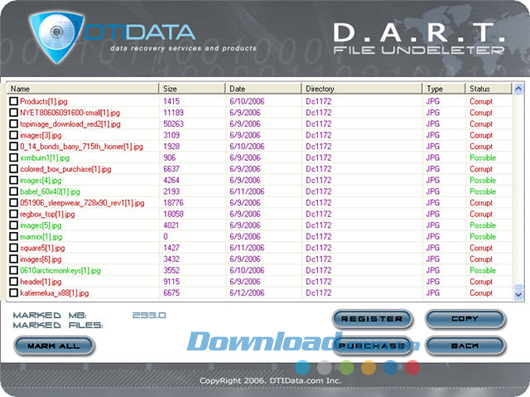Screen dimensions: 530x397
Task: Click the scrollbar down arrow
Action: click(x=518, y=295)
